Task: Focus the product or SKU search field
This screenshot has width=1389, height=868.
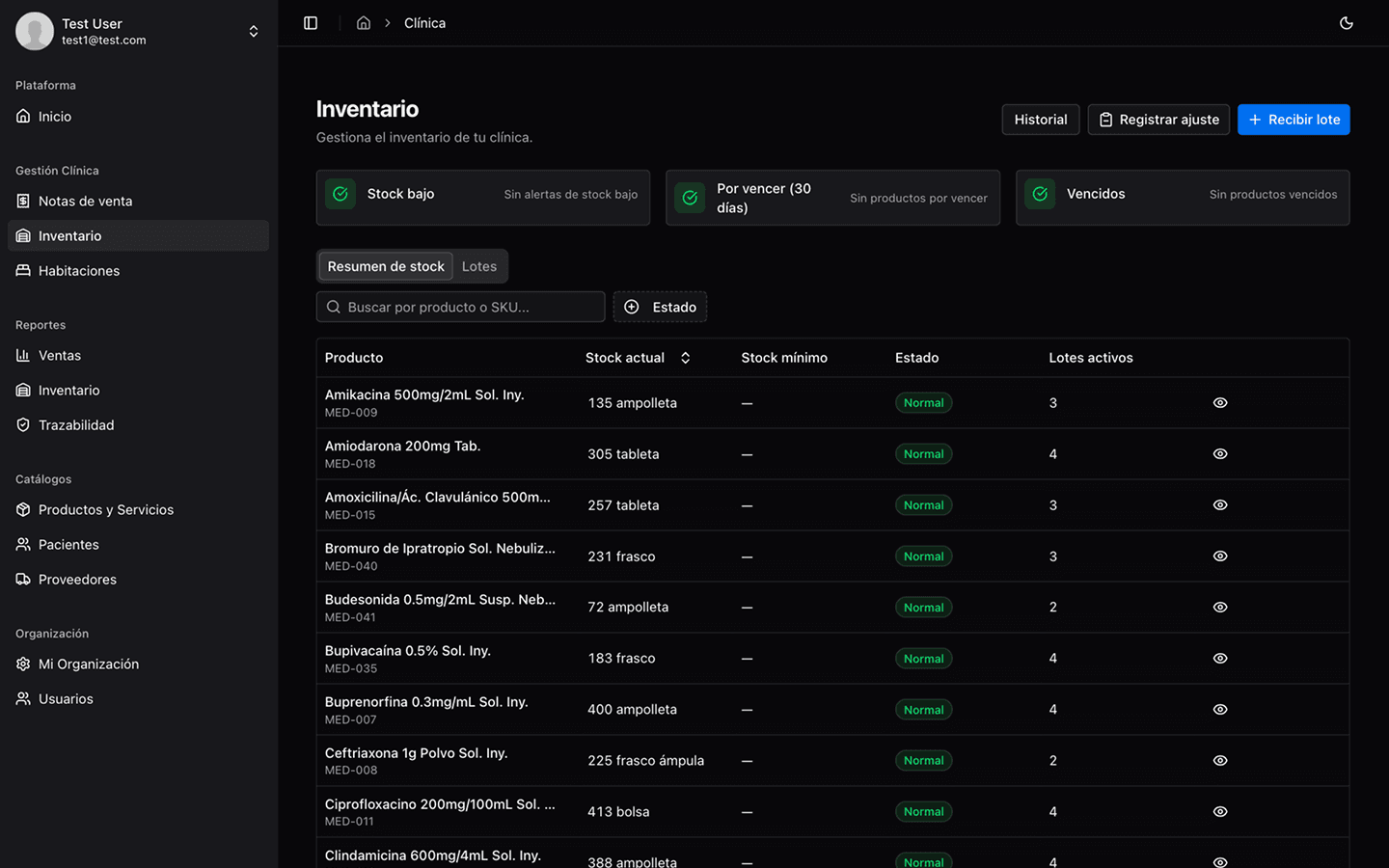Action: click(x=461, y=307)
